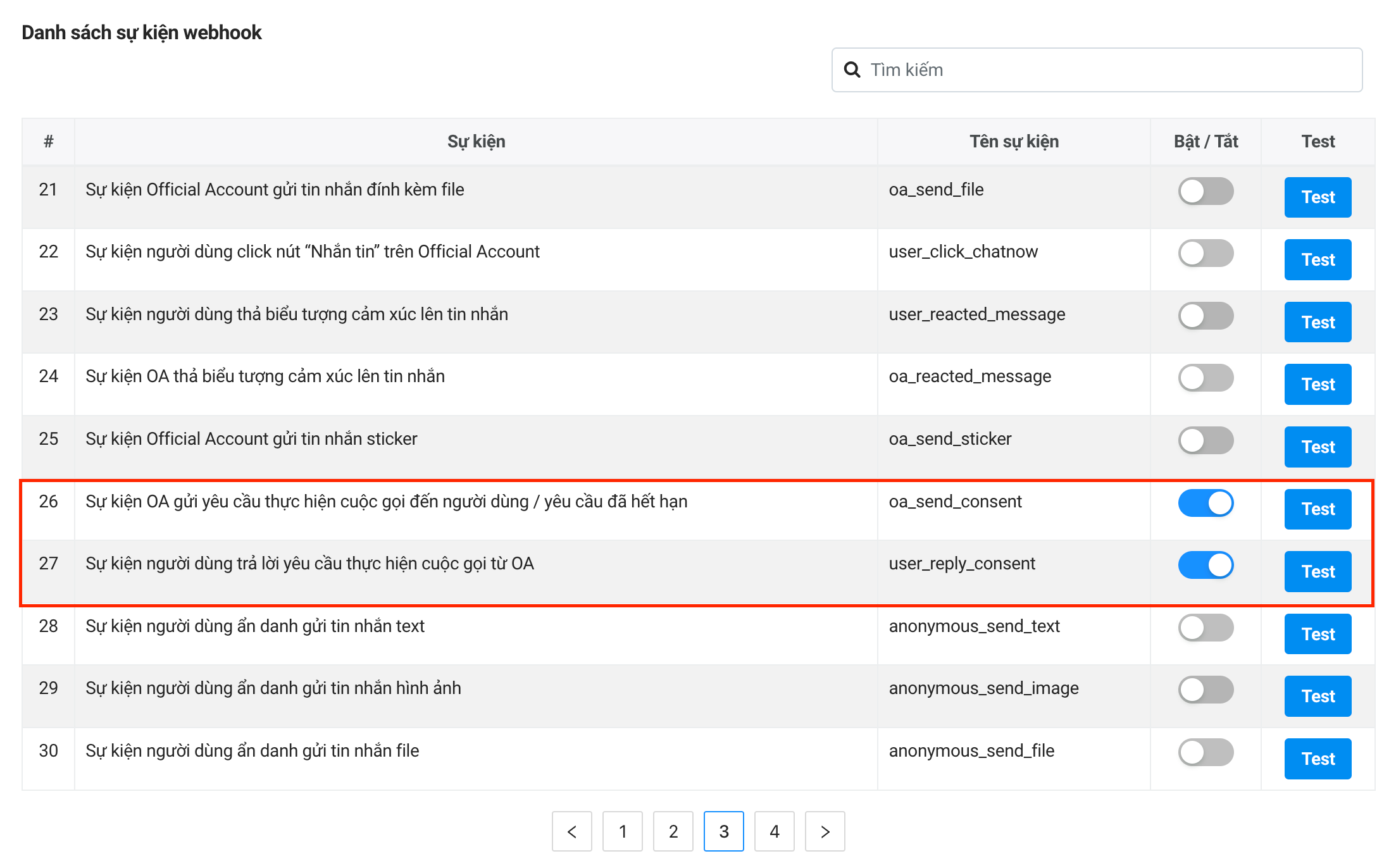The height and width of the screenshot is (868, 1396).
Task: Click Test button for oa_reacted_message
Action: coord(1318,384)
